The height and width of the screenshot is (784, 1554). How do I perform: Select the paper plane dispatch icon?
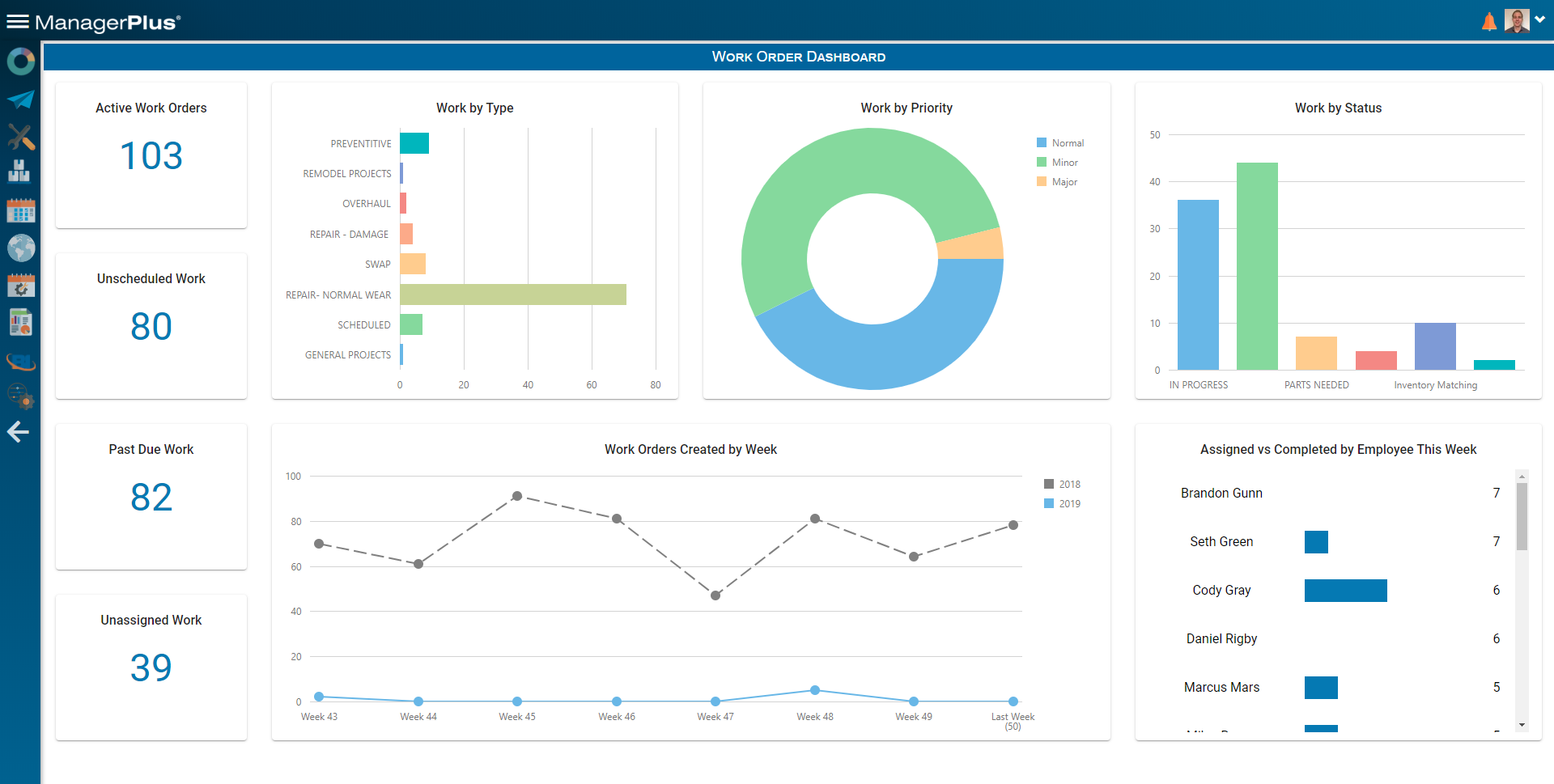coord(20,99)
